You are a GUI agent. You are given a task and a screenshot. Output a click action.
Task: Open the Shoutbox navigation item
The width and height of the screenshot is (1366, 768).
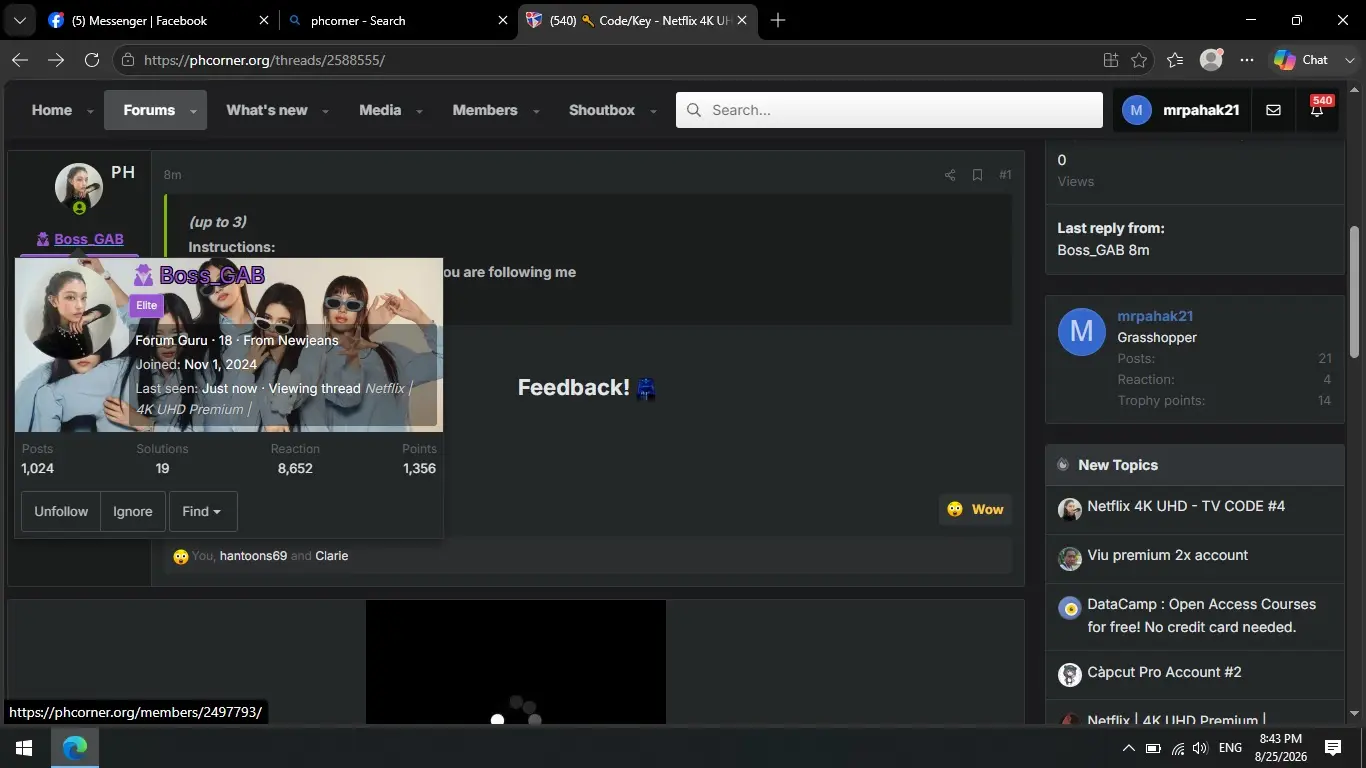point(602,110)
